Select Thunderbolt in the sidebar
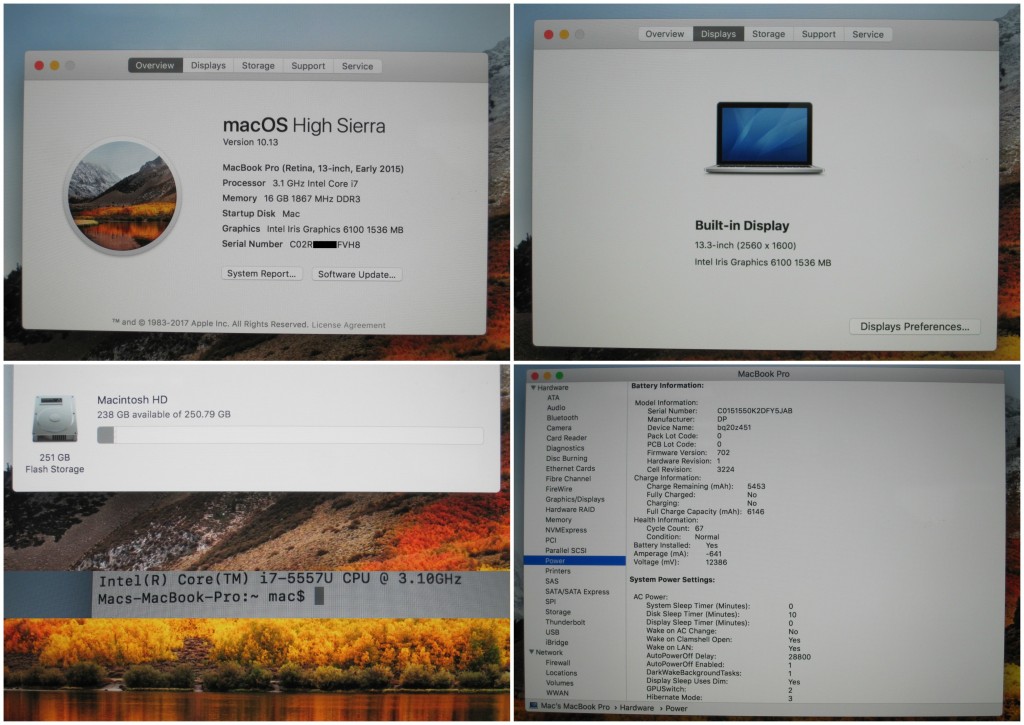1024x725 pixels. (565, 622)
